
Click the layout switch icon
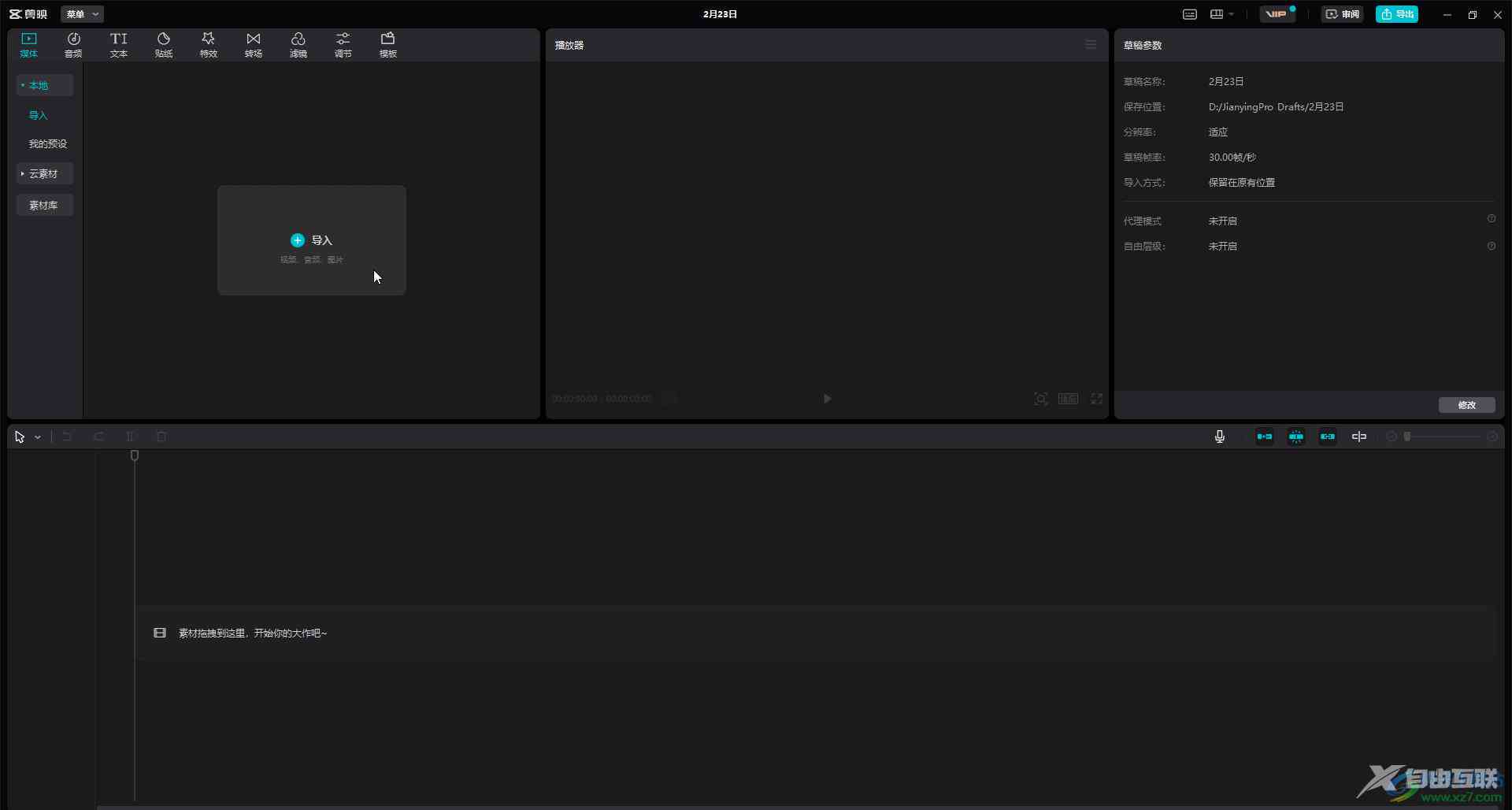[1217, 14]
